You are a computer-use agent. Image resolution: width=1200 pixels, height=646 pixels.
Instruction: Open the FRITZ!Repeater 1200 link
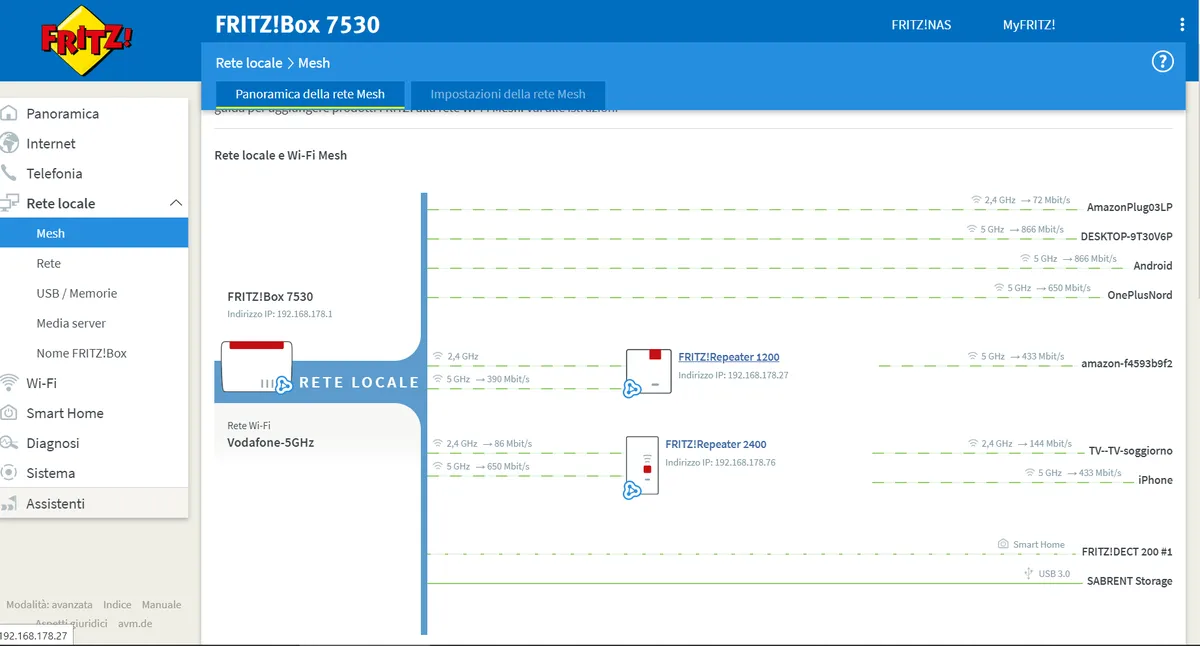click(x=729, y=357)
